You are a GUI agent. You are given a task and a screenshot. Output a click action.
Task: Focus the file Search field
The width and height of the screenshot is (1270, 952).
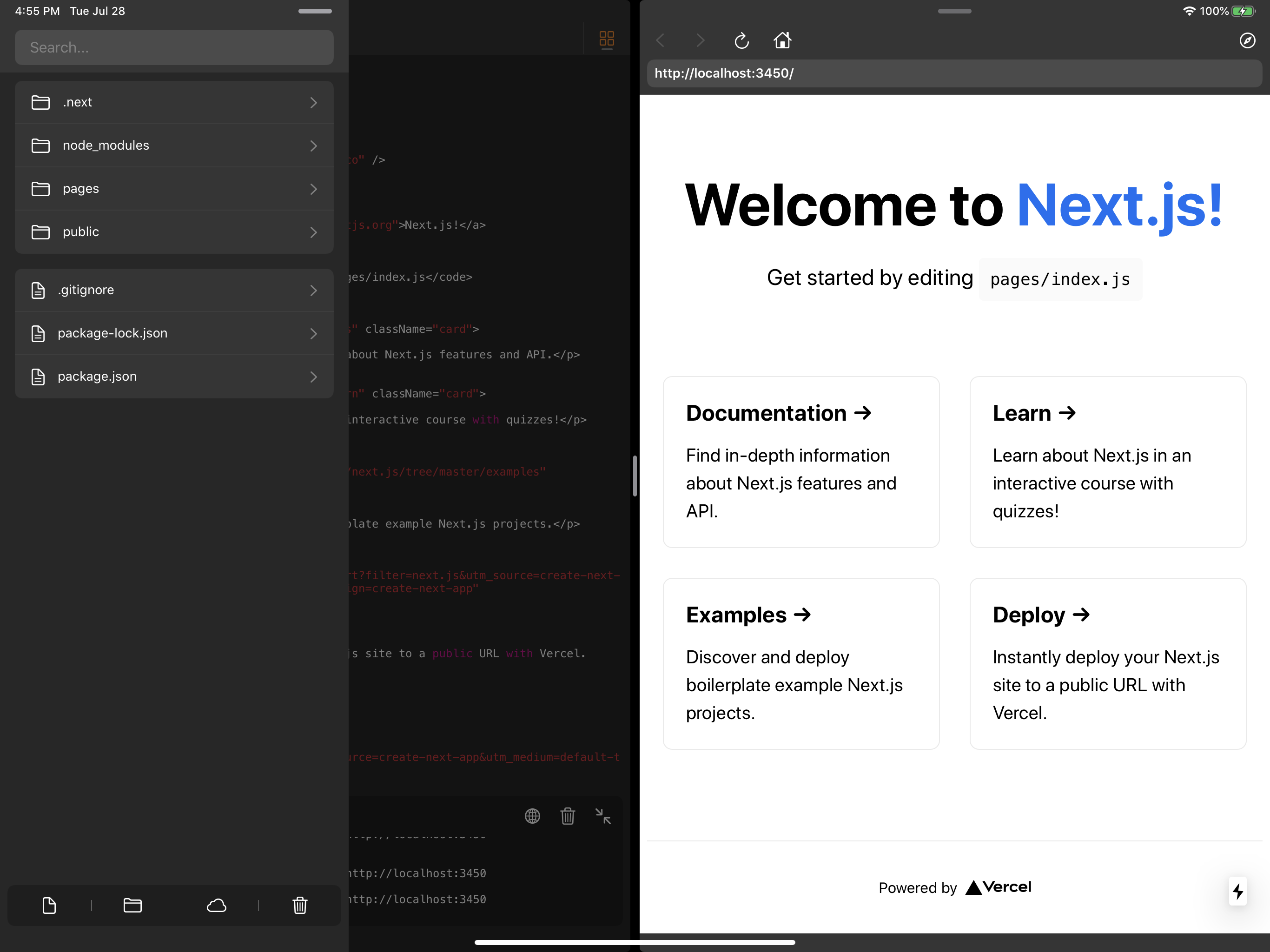click(x=174, y=48)
